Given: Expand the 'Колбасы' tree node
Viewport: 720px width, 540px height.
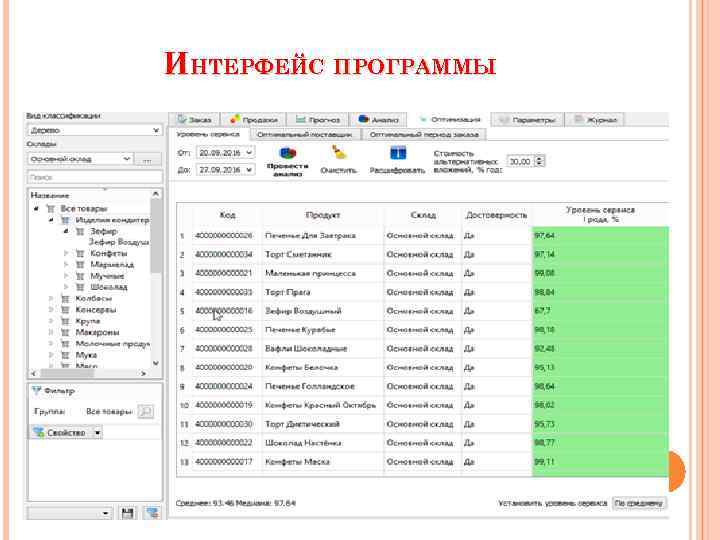Looking at the screenshot, I should tap(51, 298).
